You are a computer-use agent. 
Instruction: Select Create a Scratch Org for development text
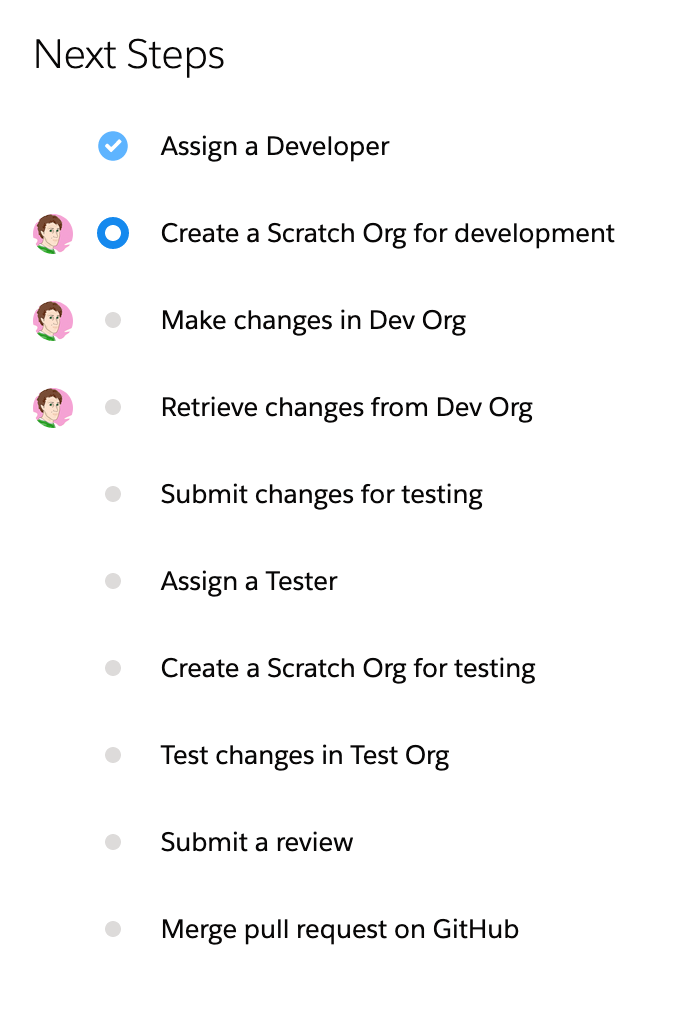tap(387, 233)
